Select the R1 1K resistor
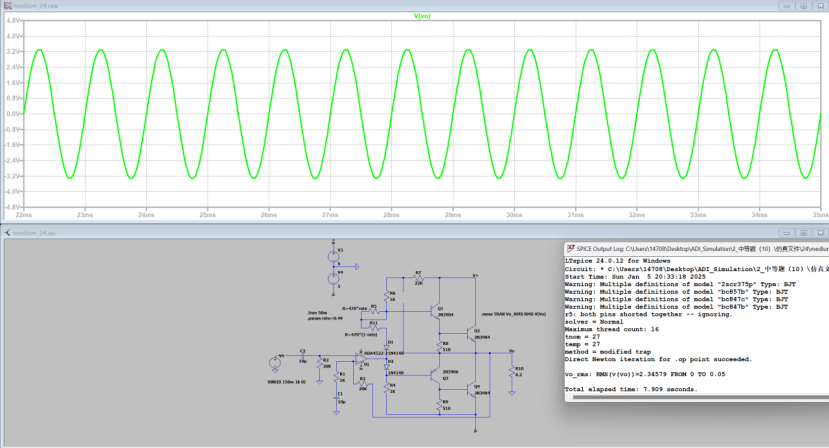 336,377
